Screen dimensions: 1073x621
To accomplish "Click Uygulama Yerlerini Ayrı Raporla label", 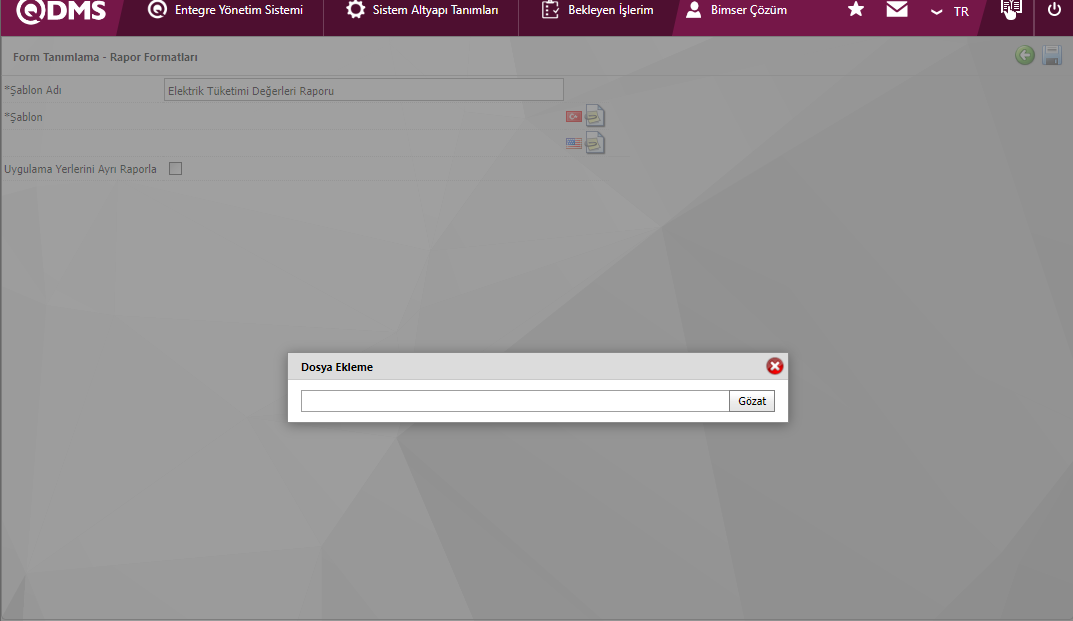I will [80, 169].
